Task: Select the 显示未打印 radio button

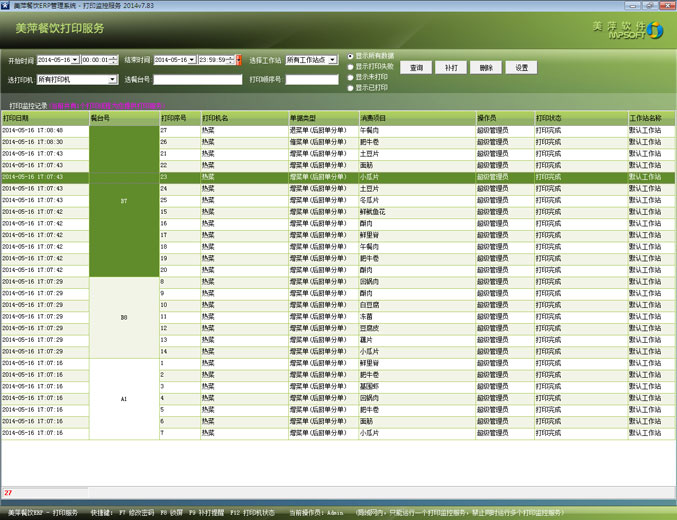Action: [x=350, y=77]
